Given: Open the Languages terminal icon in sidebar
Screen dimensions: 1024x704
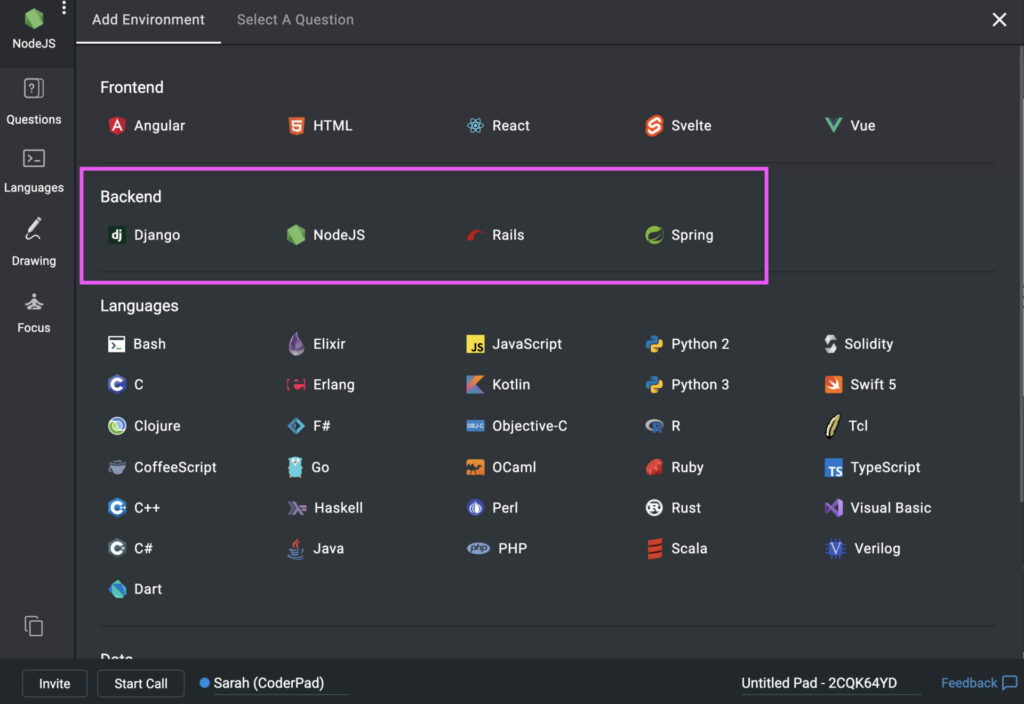Looking at the screenshot, I should [x=34, y=169].
